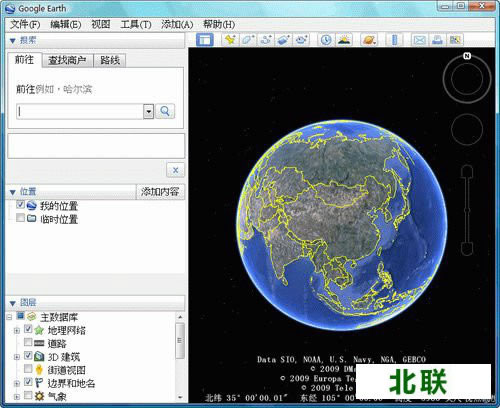Image resolution: width=500 pixels, height=408 pixels.
Task: Click the 道路 road icon
Action: 39,343
